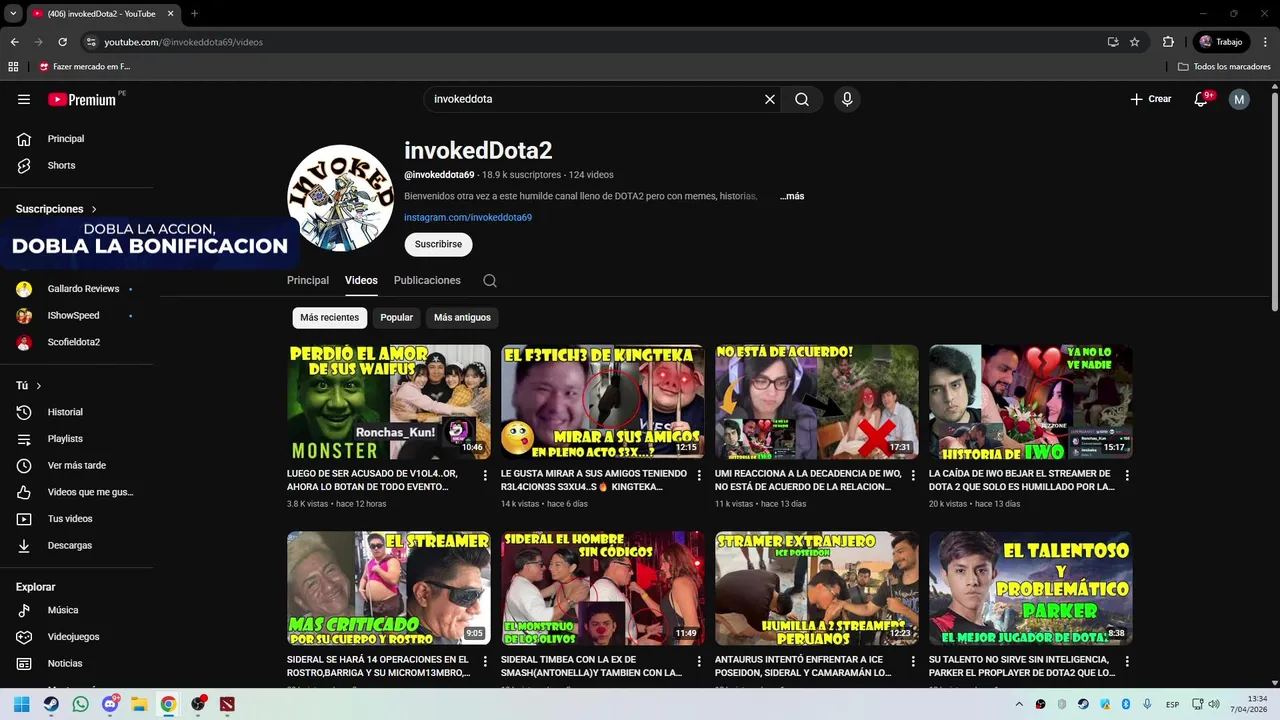
Task: Click the invokedDota2 channel avatar
Action: 341,198
